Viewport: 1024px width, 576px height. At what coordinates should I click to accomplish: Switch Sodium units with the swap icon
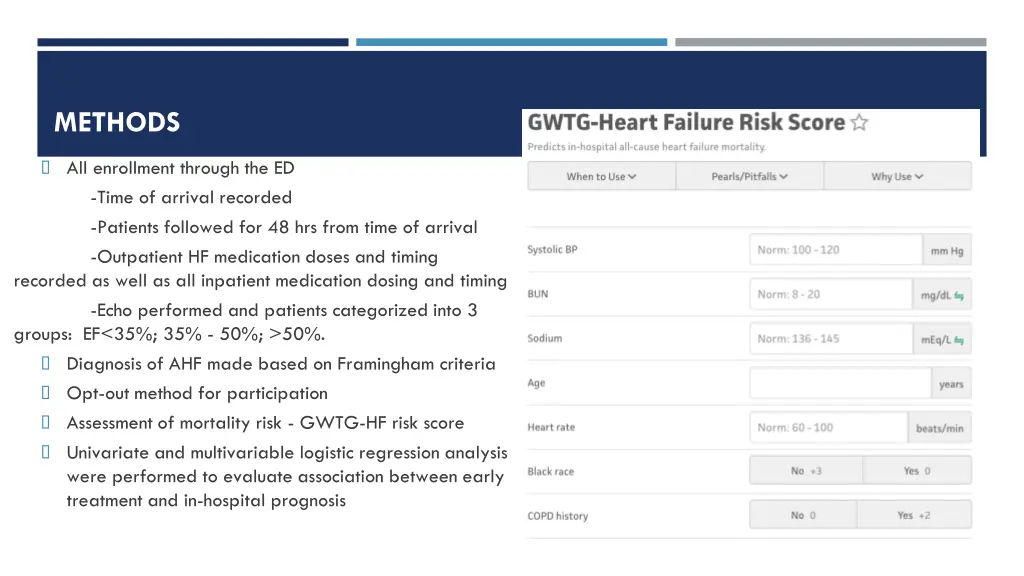[959, 340]
